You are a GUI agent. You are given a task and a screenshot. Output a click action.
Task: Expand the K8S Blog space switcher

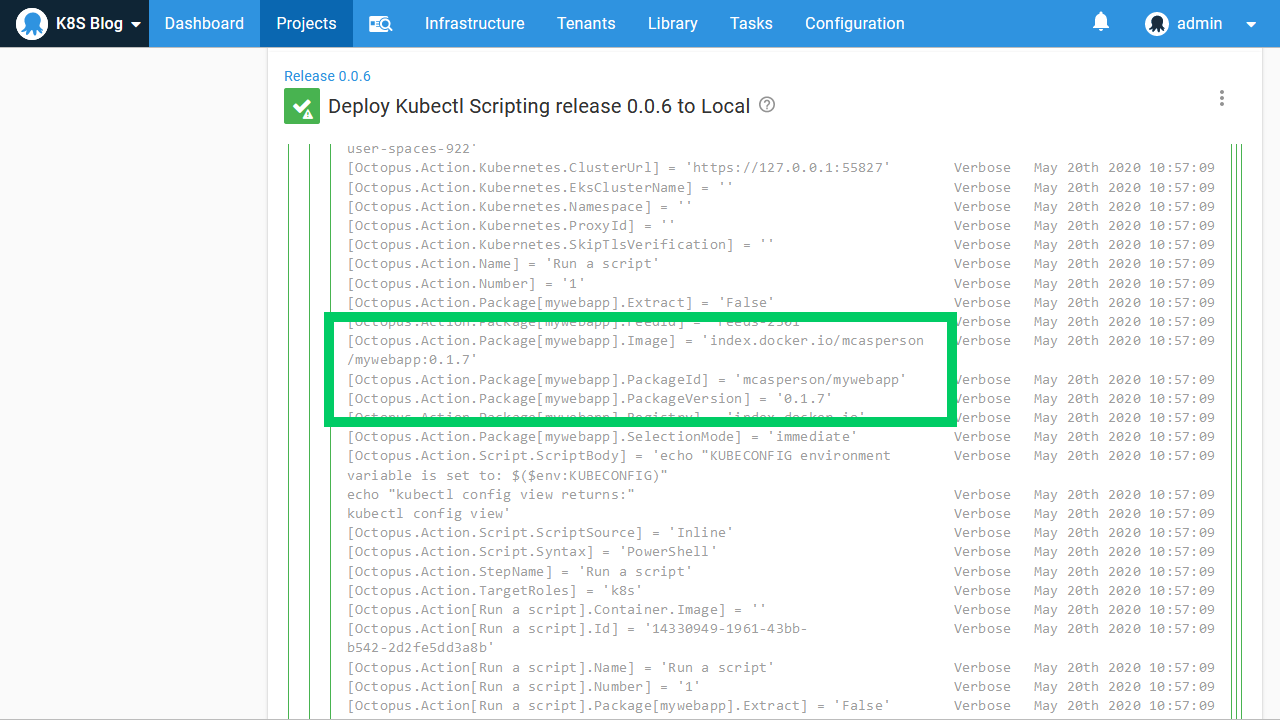(x=135, y=24)
